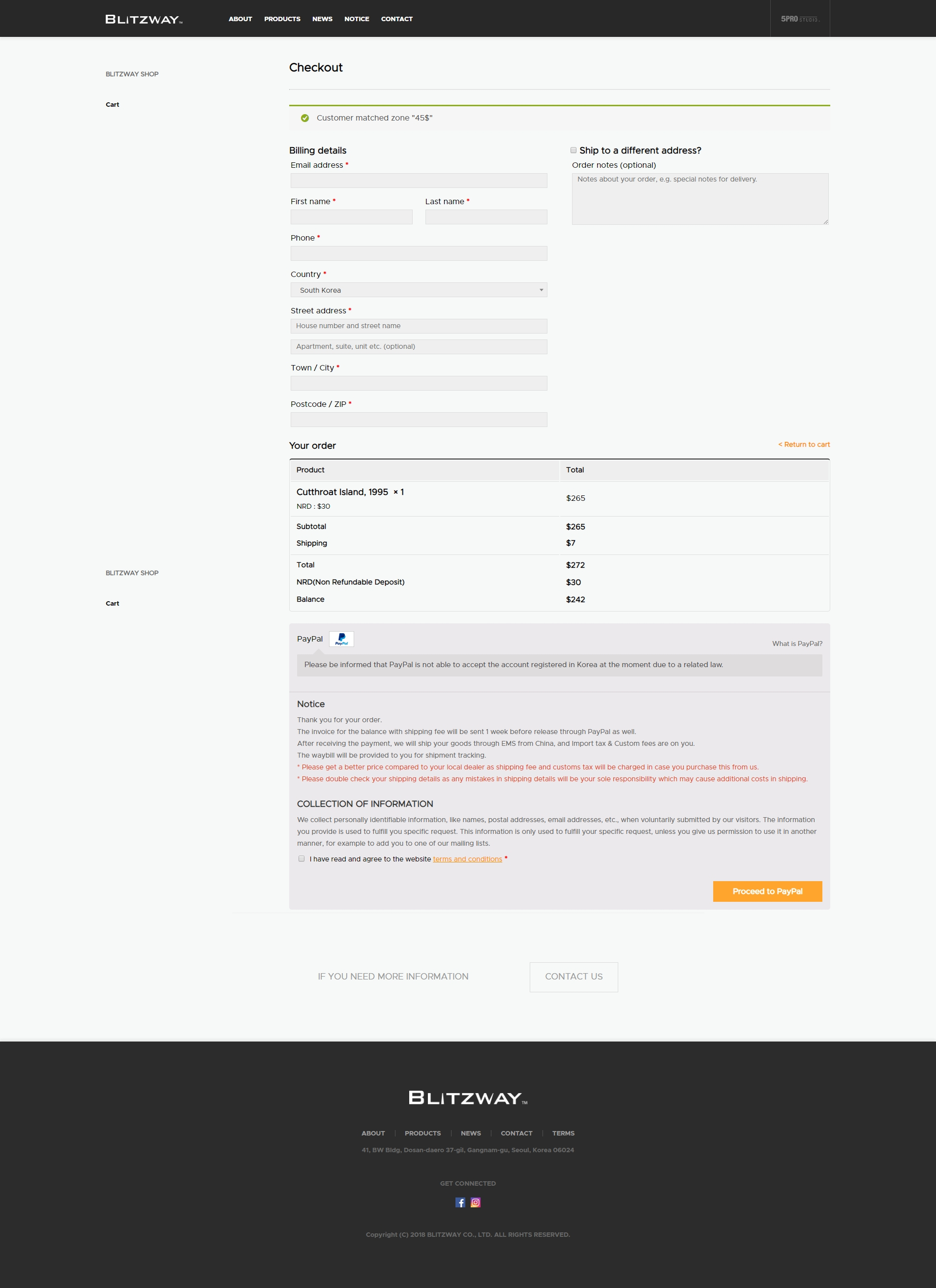
Task: Focus the Postcode / ZIP field
Action: [419, 420]
